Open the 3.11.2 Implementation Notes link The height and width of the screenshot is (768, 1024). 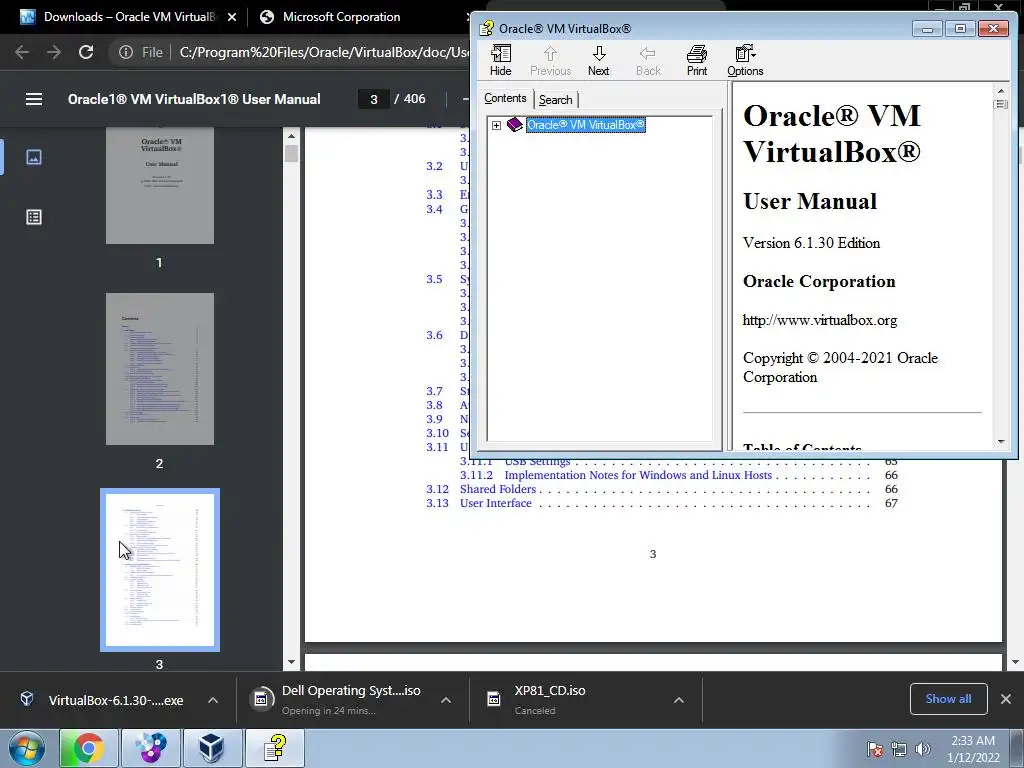(x=638, y=475)
